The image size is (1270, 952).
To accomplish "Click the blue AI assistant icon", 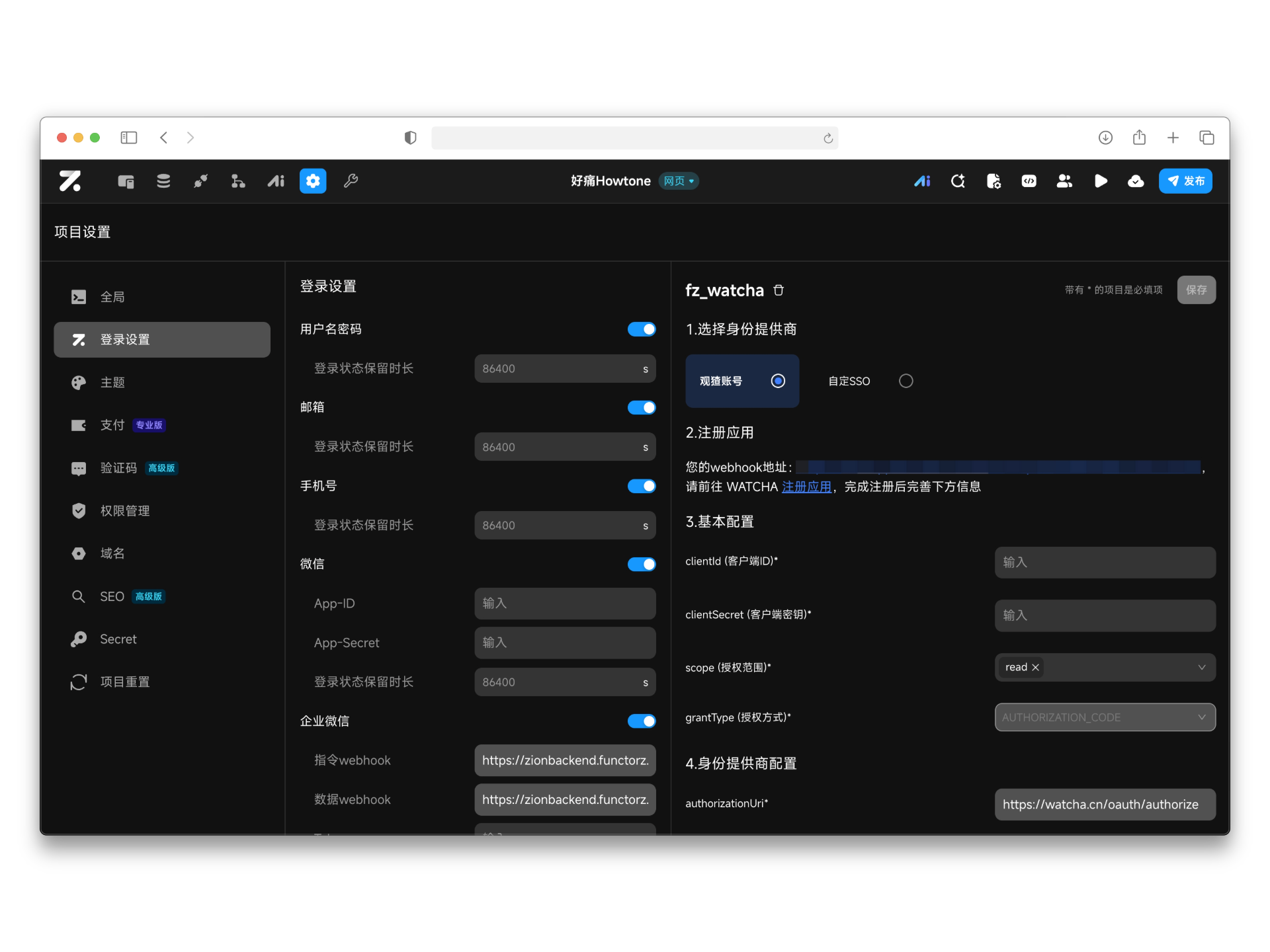I will click(x=922, y=181).
